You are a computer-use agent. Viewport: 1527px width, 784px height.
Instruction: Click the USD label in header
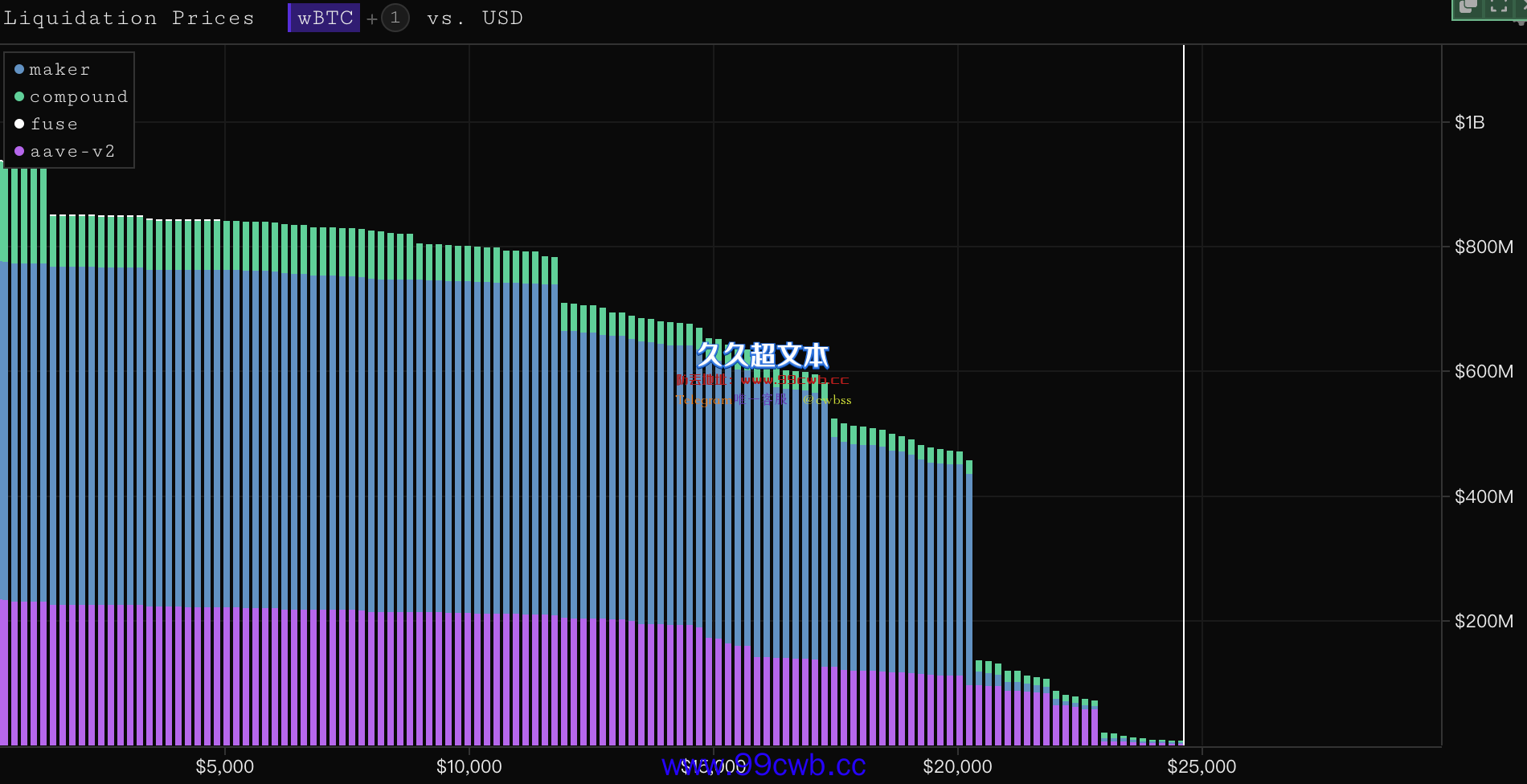coord(502,18)
